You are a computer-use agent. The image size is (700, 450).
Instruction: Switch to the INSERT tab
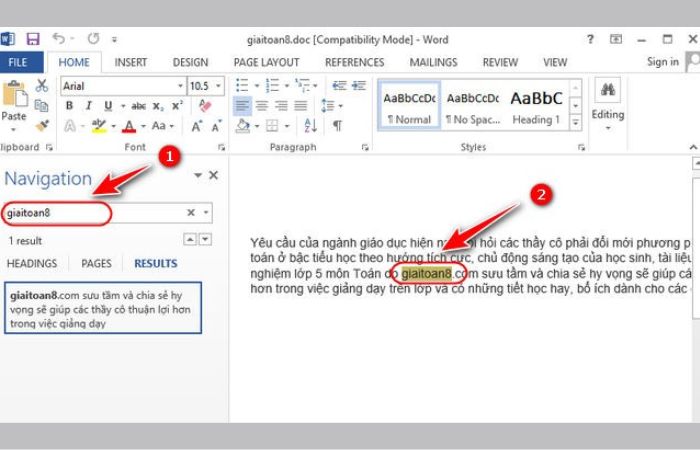[x=130, y=62]
